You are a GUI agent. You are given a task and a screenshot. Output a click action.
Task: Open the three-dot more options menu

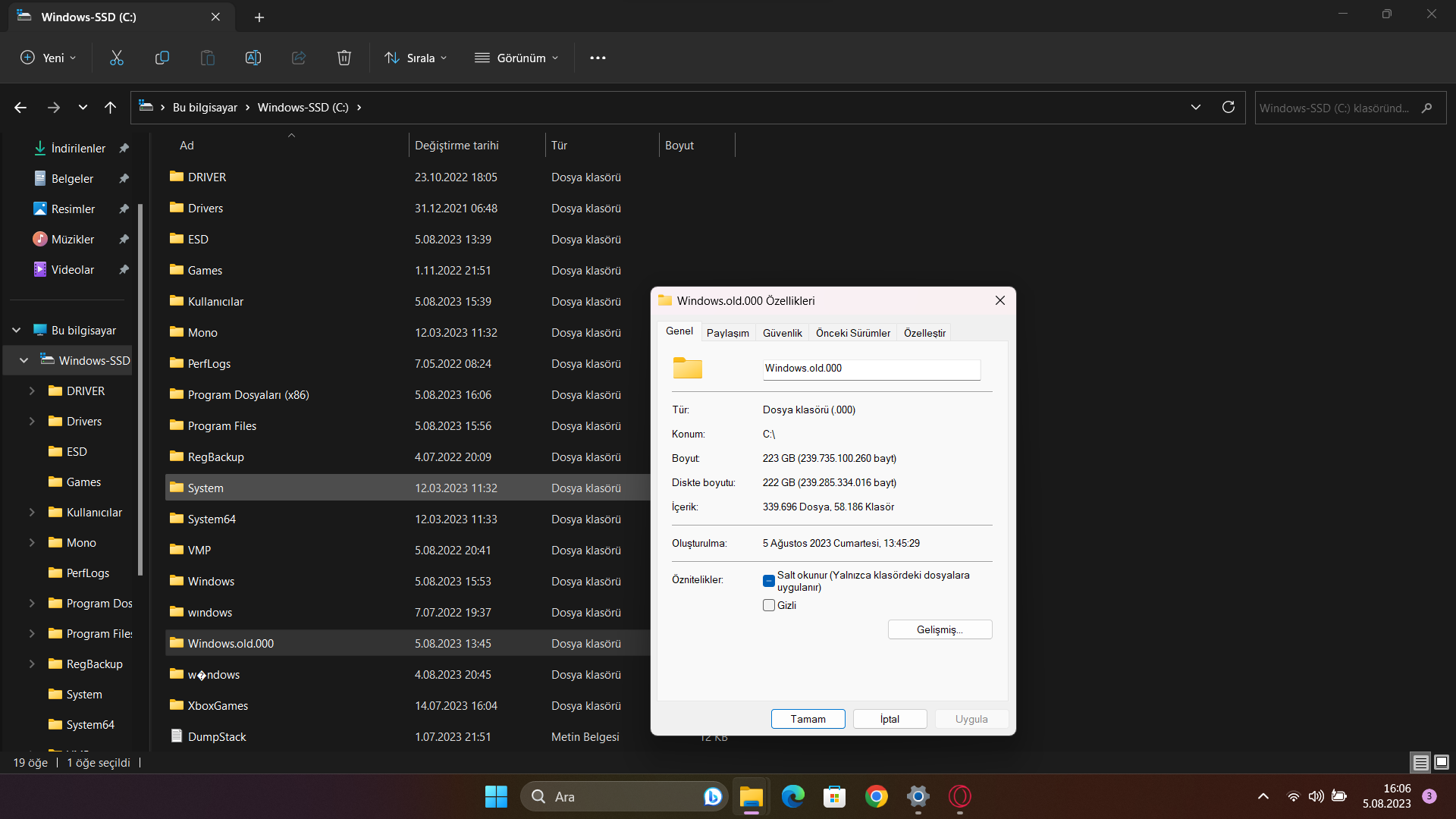tap(598, 58)
